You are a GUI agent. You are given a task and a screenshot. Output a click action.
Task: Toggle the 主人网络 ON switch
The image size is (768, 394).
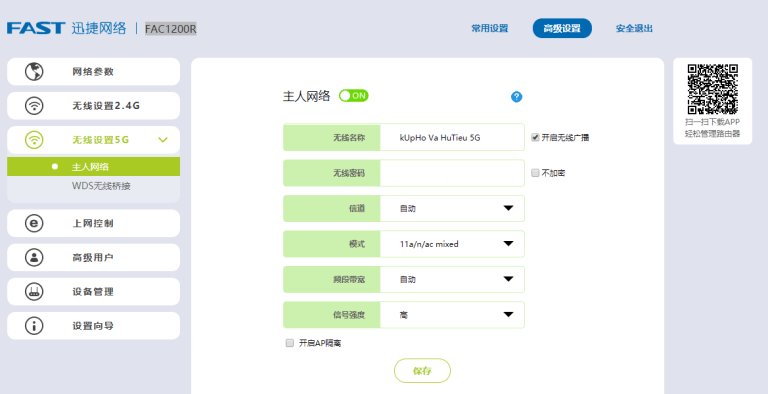pos(354,96)
